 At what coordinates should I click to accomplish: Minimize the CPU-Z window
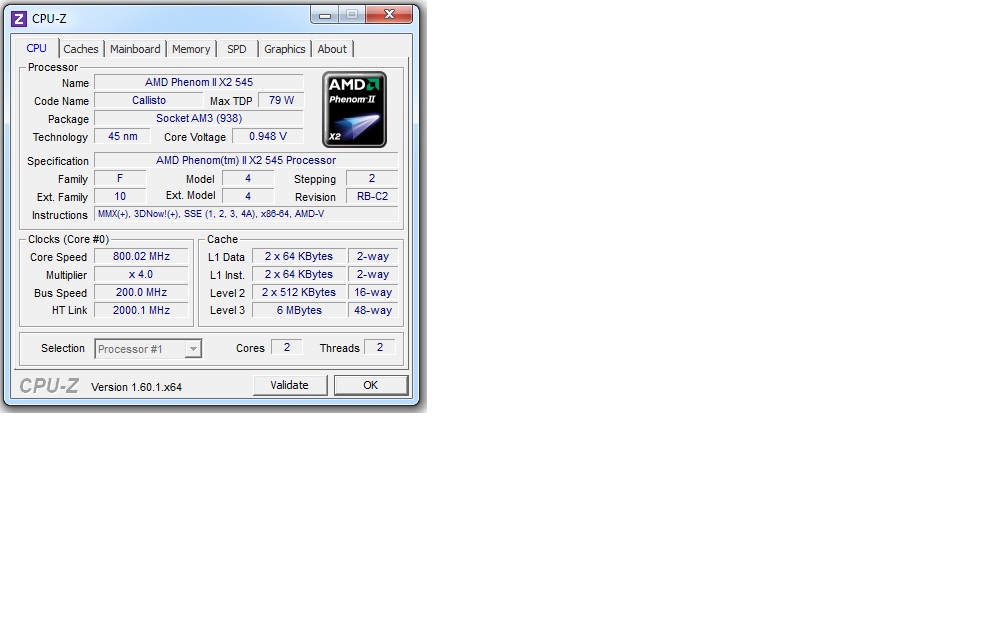325,14
